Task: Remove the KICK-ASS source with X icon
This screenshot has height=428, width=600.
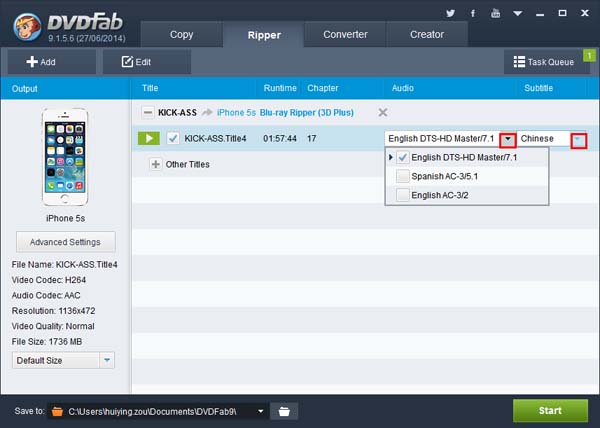Action: [x=383, y=112]
